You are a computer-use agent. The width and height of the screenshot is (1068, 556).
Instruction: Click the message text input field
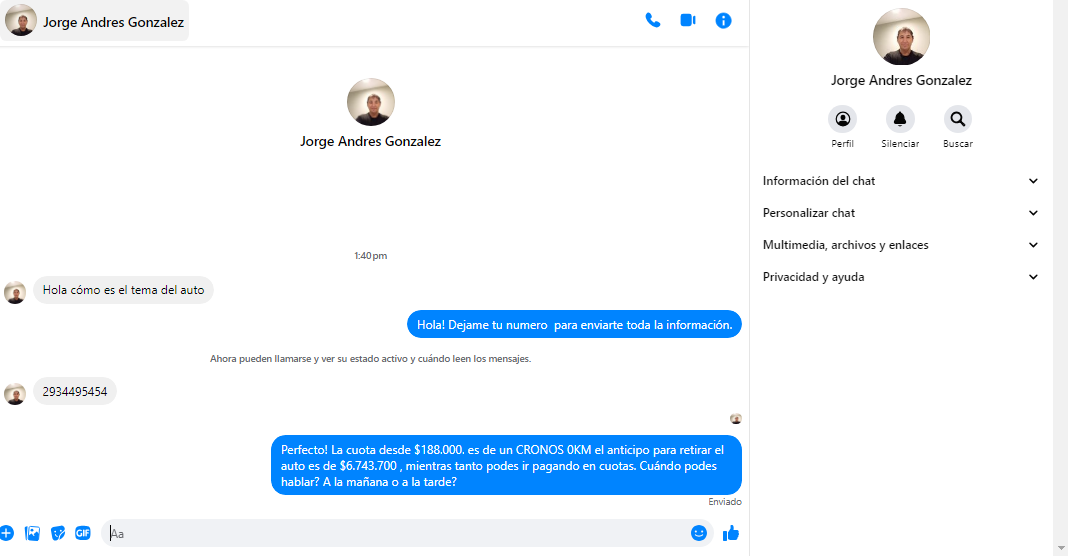400,533
